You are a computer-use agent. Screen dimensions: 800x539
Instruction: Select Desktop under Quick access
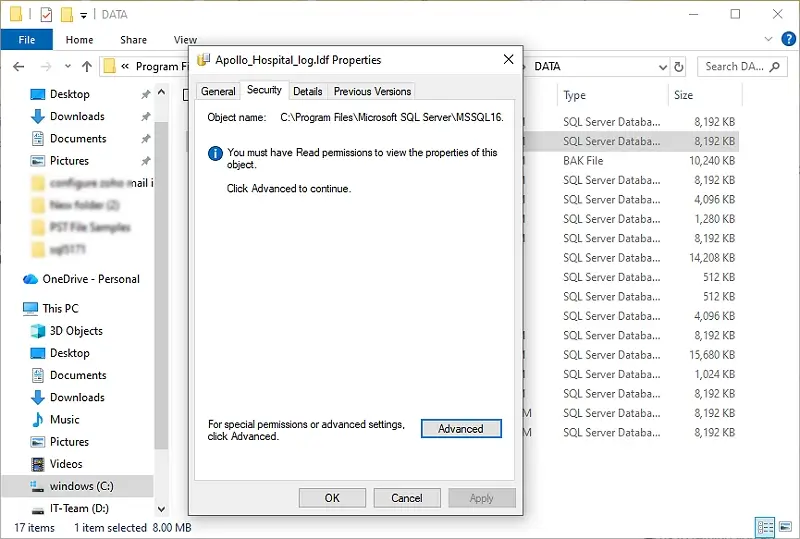click(69, 94)
